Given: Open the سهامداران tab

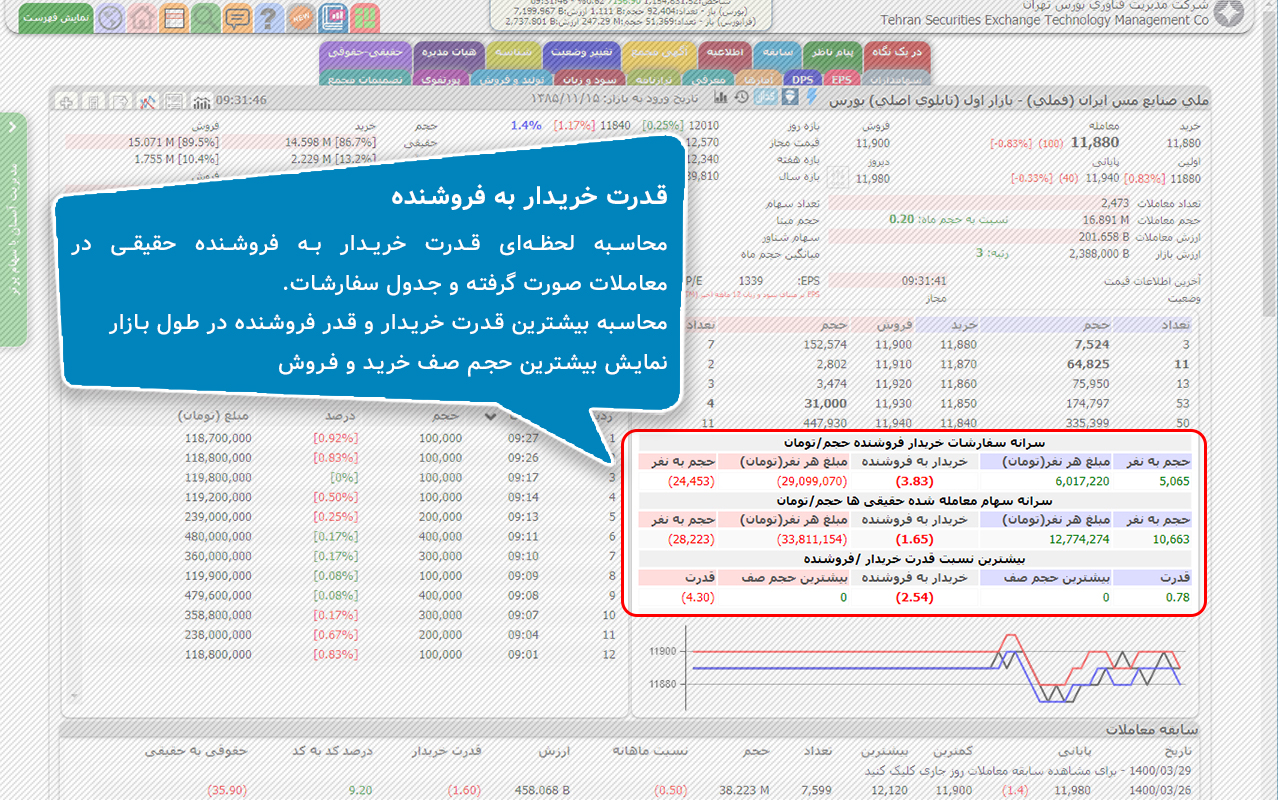Looking at the screenshot, I should click(x=895, y=79).
